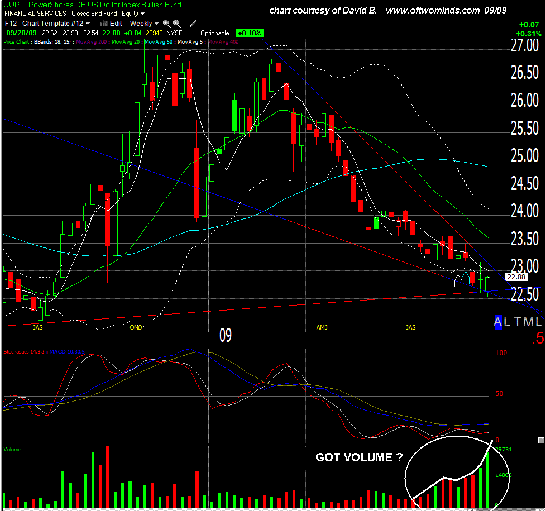Image resolution: width=545 pixels, height=511 pixels.
Task: Select the diagonal line drawing tool
Action: 193,23
